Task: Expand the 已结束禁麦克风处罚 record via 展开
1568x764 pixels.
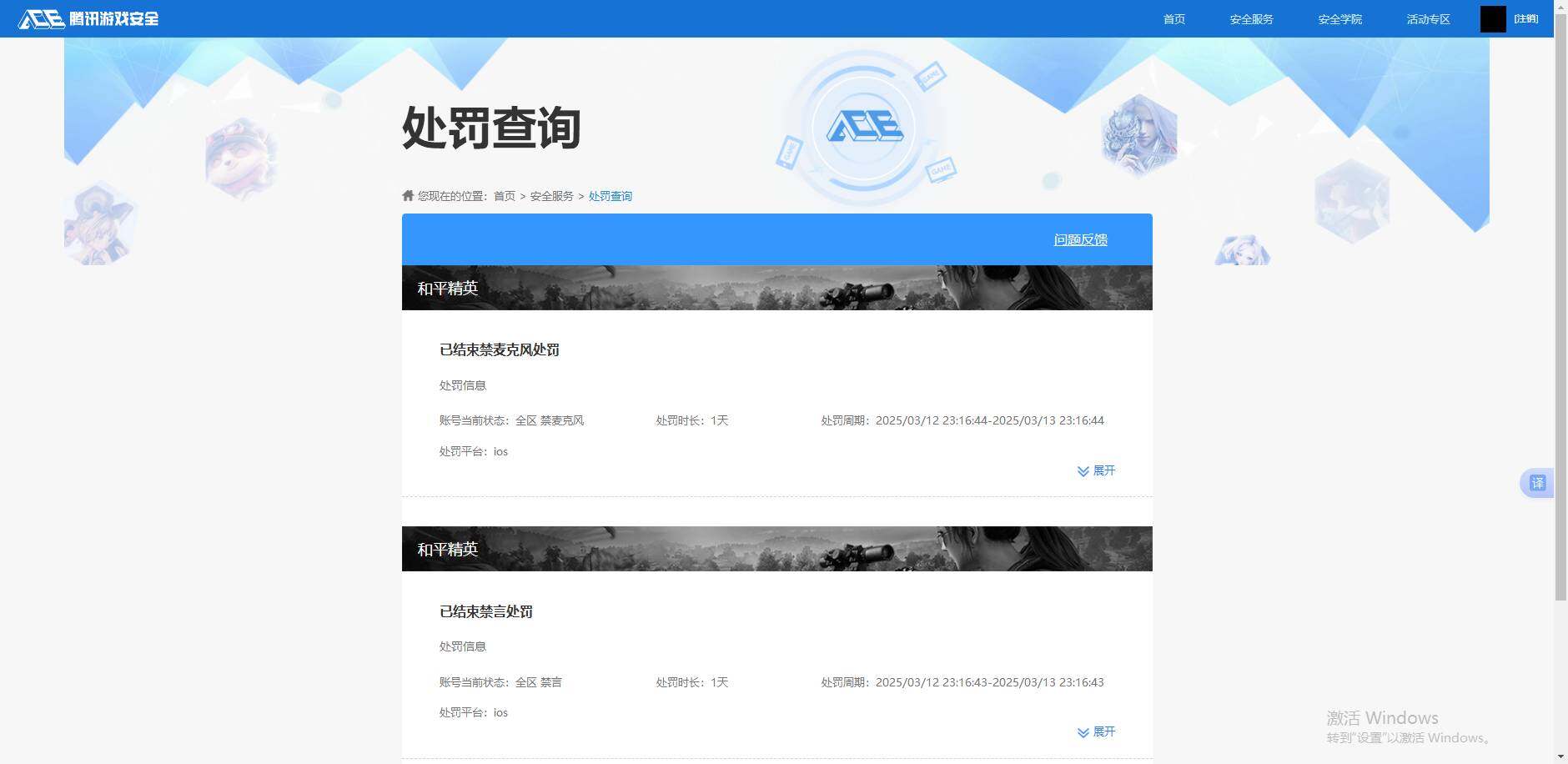Action: 1103,470
